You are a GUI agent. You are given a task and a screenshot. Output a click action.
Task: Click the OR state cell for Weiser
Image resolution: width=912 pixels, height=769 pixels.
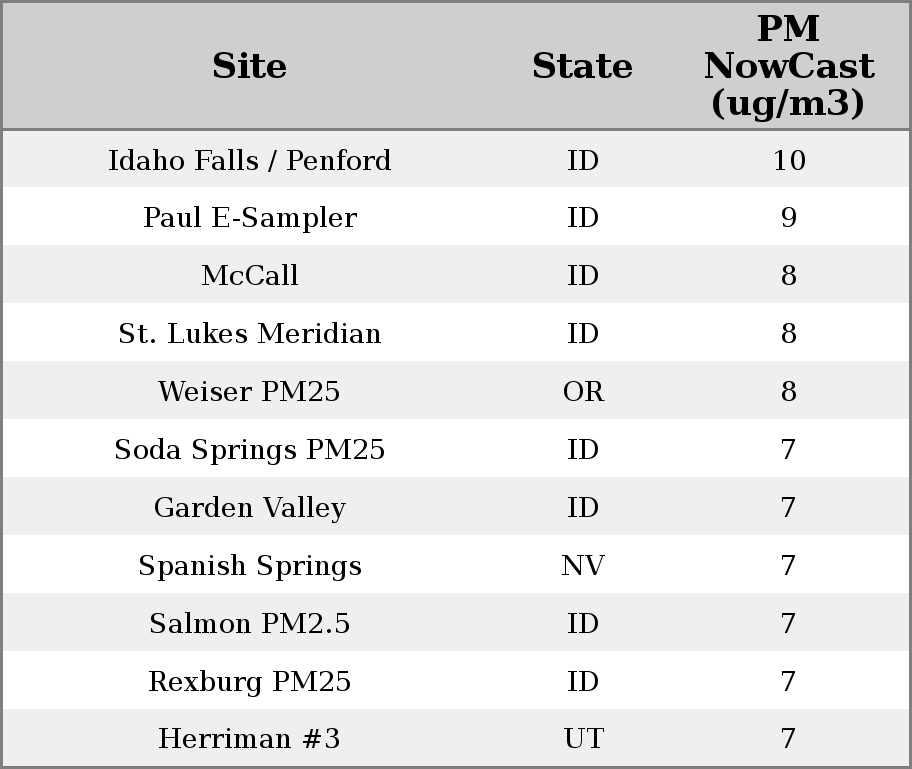coord(583,392)
